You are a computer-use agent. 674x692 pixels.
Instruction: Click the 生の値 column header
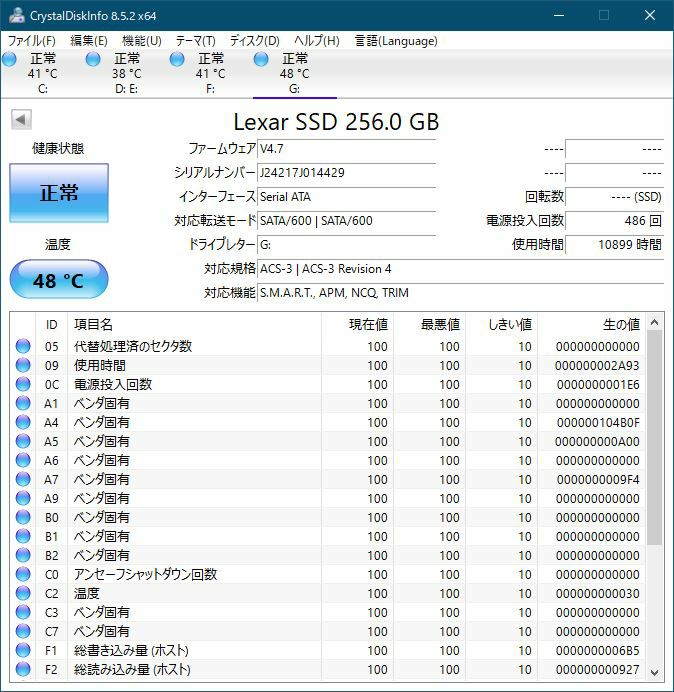[x=591, y=325]
